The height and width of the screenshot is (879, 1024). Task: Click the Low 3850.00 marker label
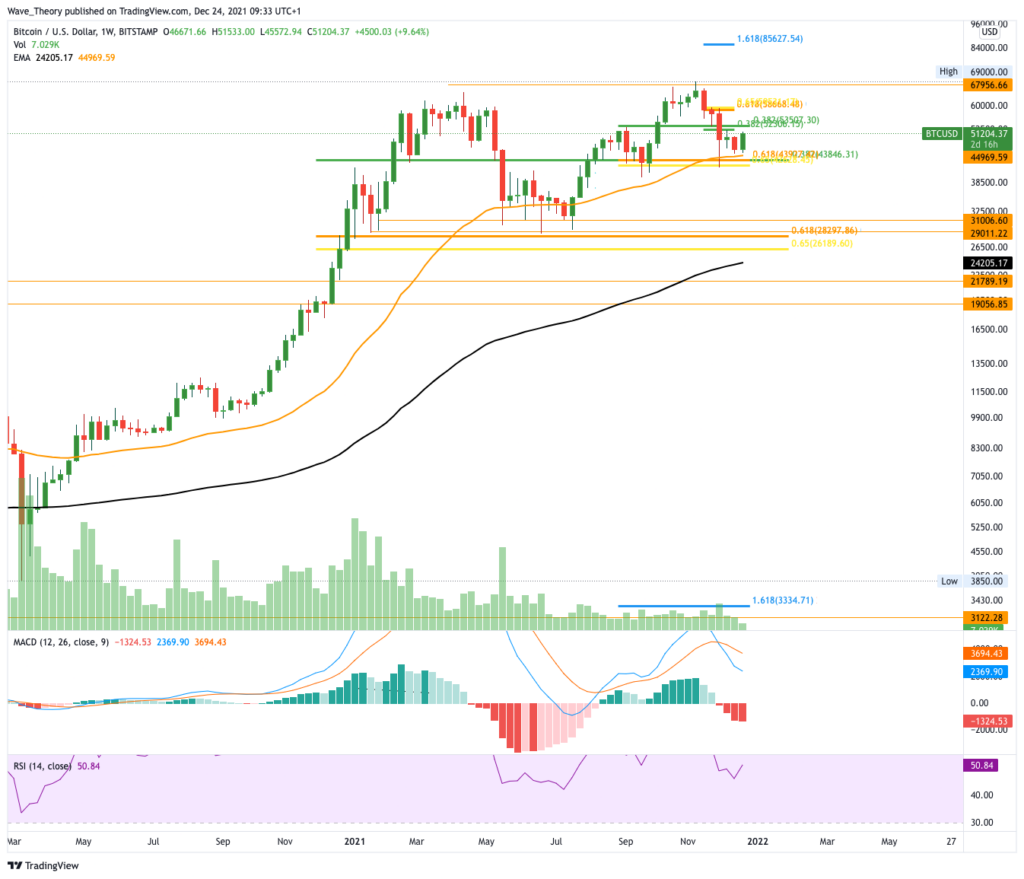pyautogui.click(x=974, y=581)
